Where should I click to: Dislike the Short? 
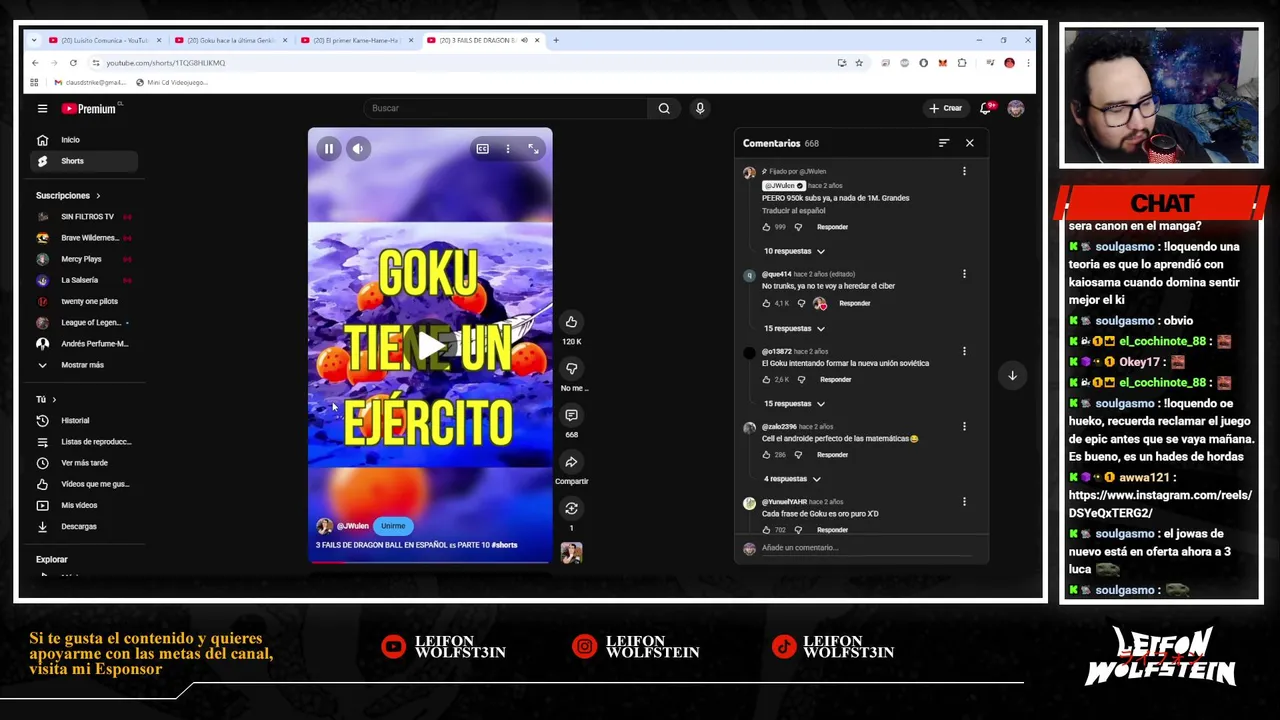(x=571, y=368)
